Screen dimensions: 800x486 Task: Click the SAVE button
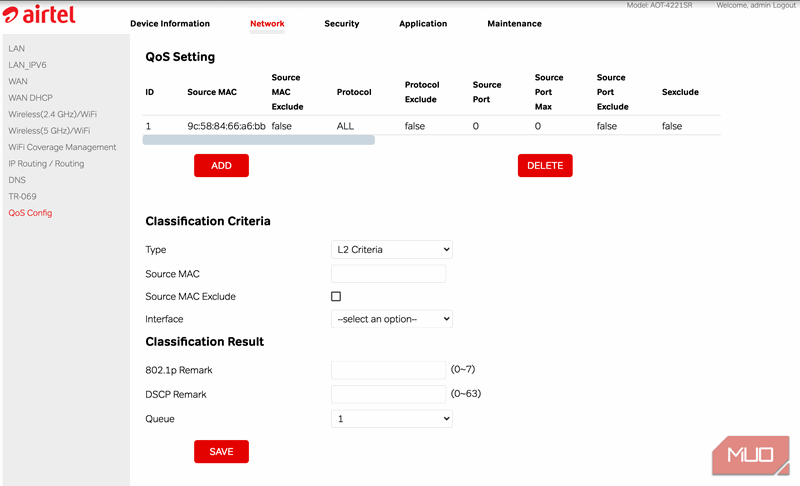221,452
